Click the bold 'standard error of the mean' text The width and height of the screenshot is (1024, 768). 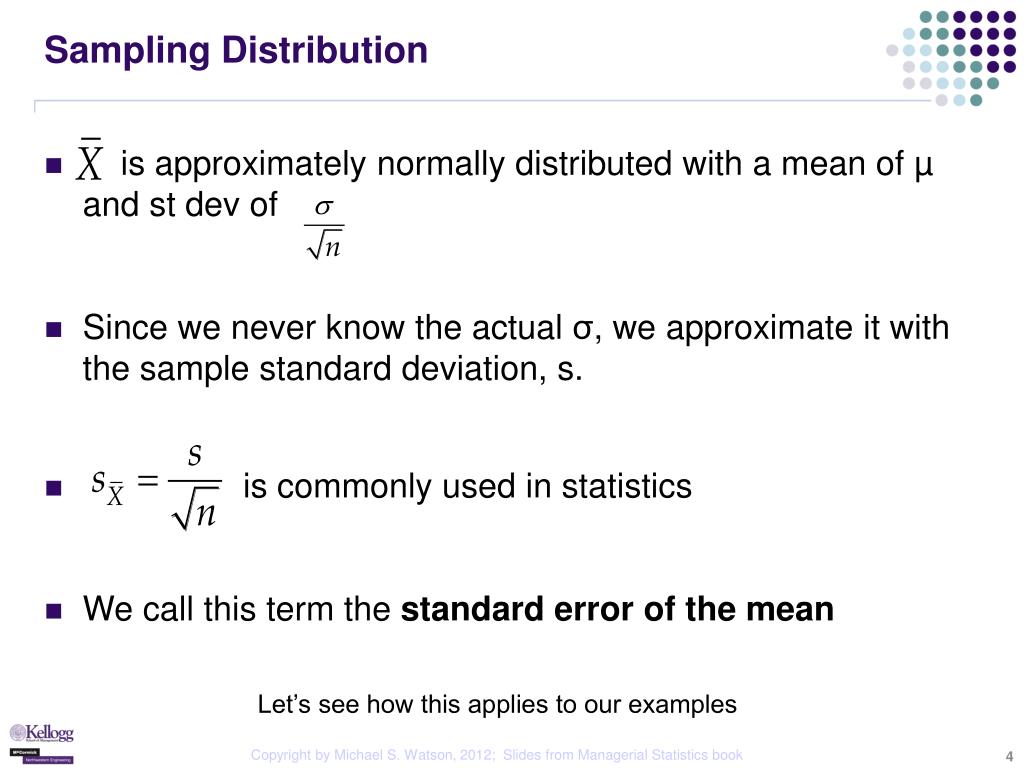pos(617,609)
